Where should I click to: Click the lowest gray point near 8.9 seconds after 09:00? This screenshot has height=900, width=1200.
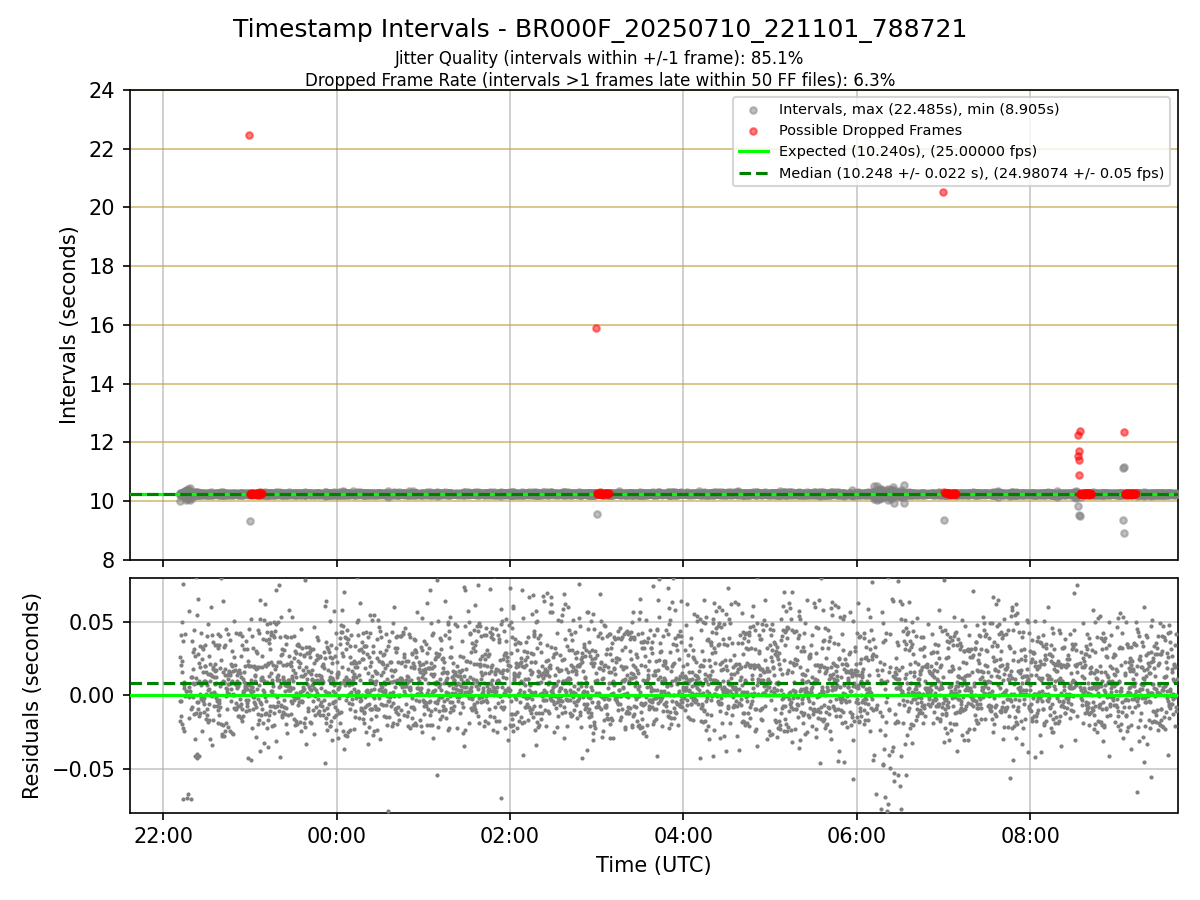coord(1124,533)
